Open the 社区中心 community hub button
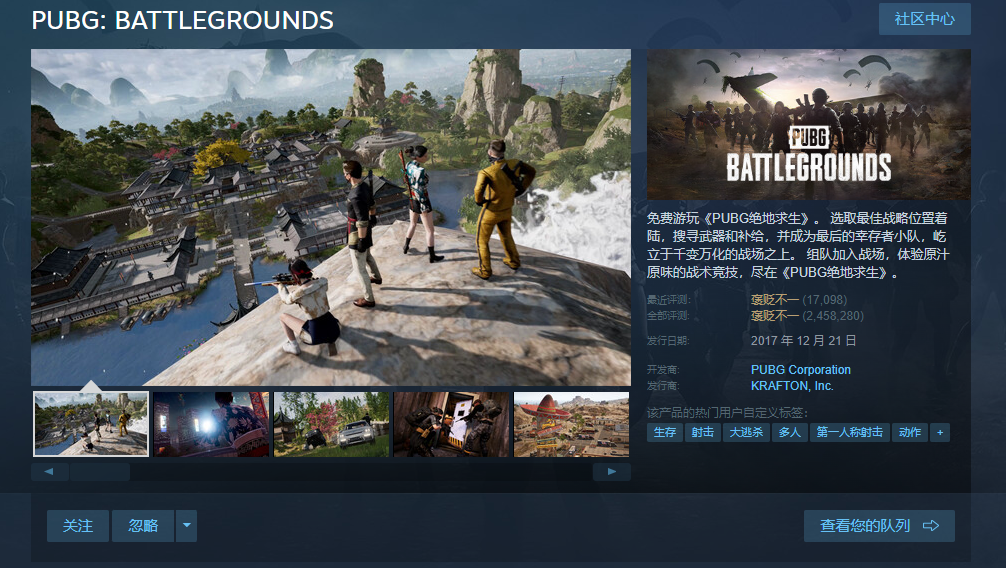1006x568 pixels. click(x=925, y=19)
